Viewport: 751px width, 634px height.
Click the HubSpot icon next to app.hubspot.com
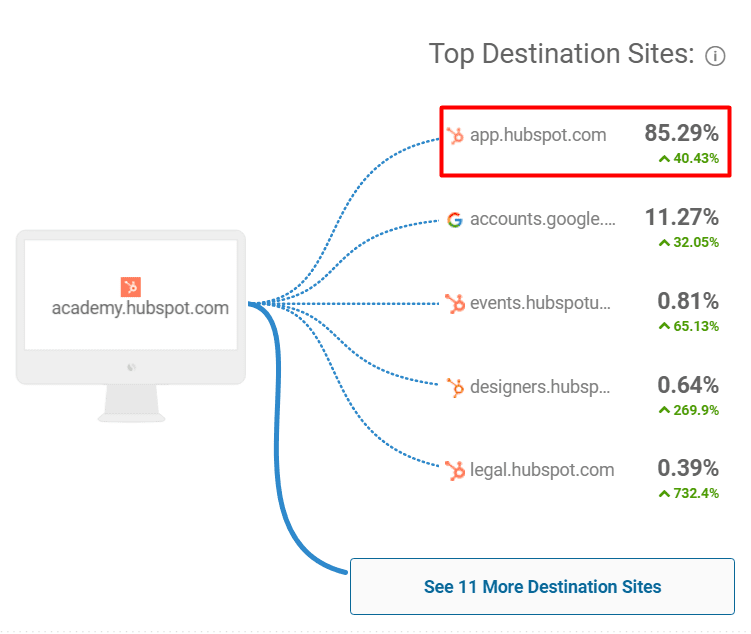[455, 136]
